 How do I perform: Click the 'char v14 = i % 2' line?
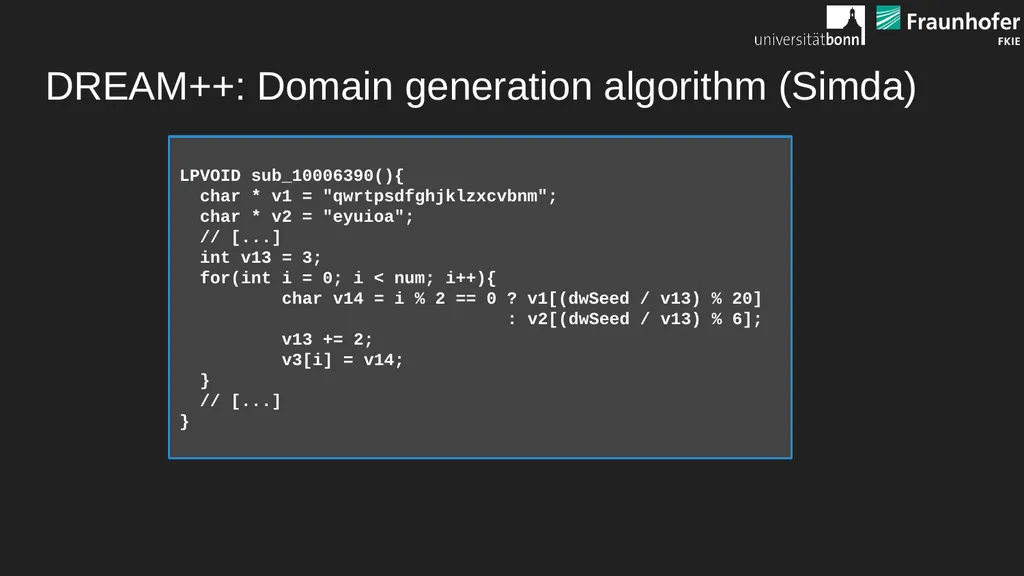coord(522,298)
